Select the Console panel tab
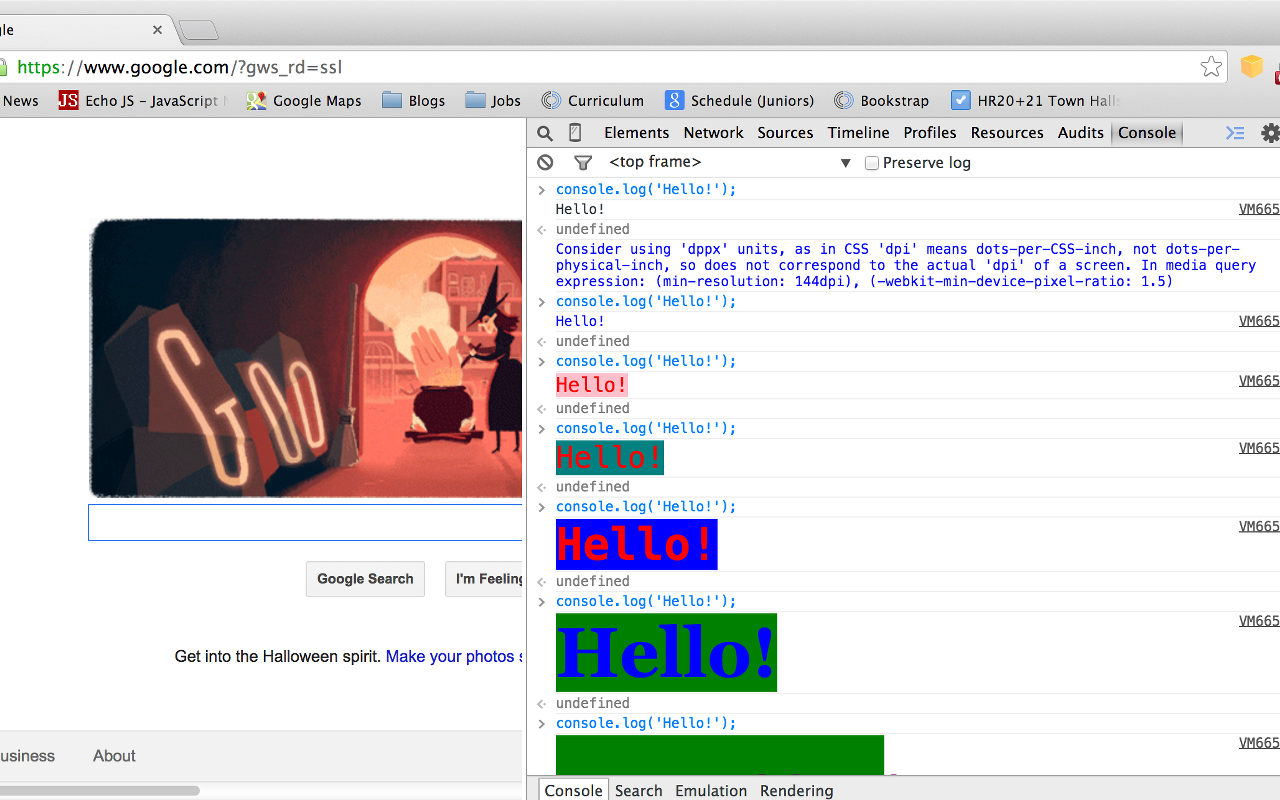 [x=1147, y=132]
